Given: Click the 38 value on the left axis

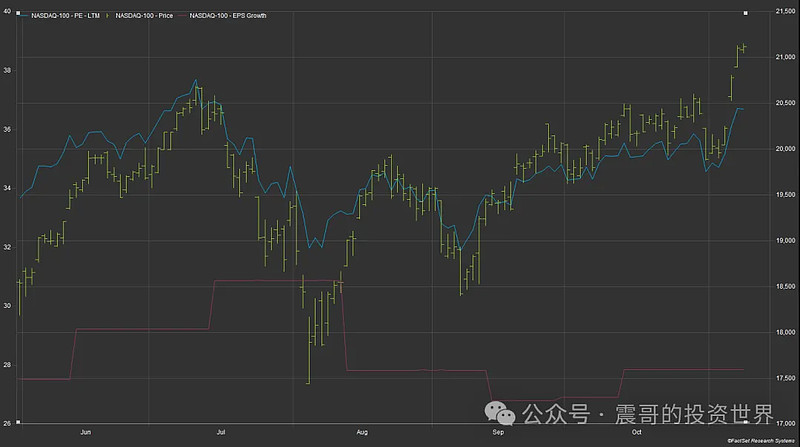Looking at the screenshot, I should coord(7,70).
